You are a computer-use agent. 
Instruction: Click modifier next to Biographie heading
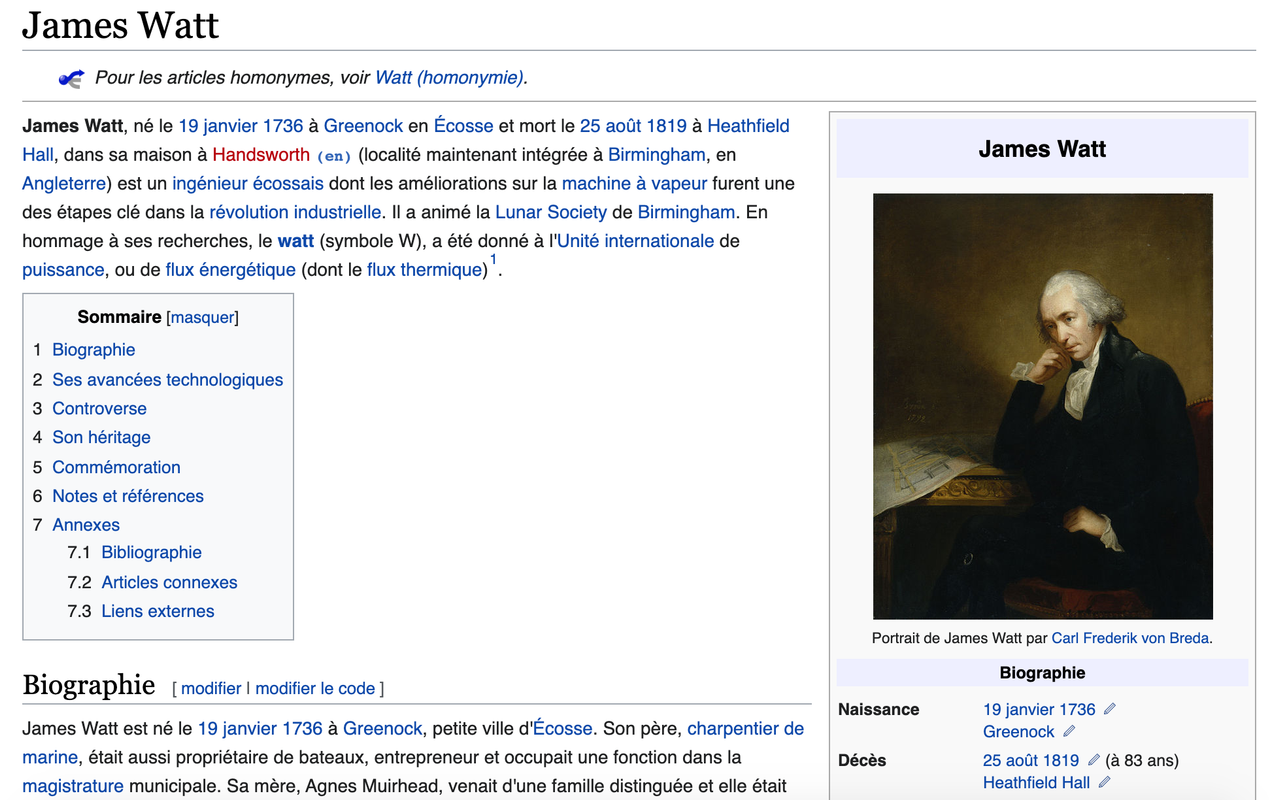[211, 688]
